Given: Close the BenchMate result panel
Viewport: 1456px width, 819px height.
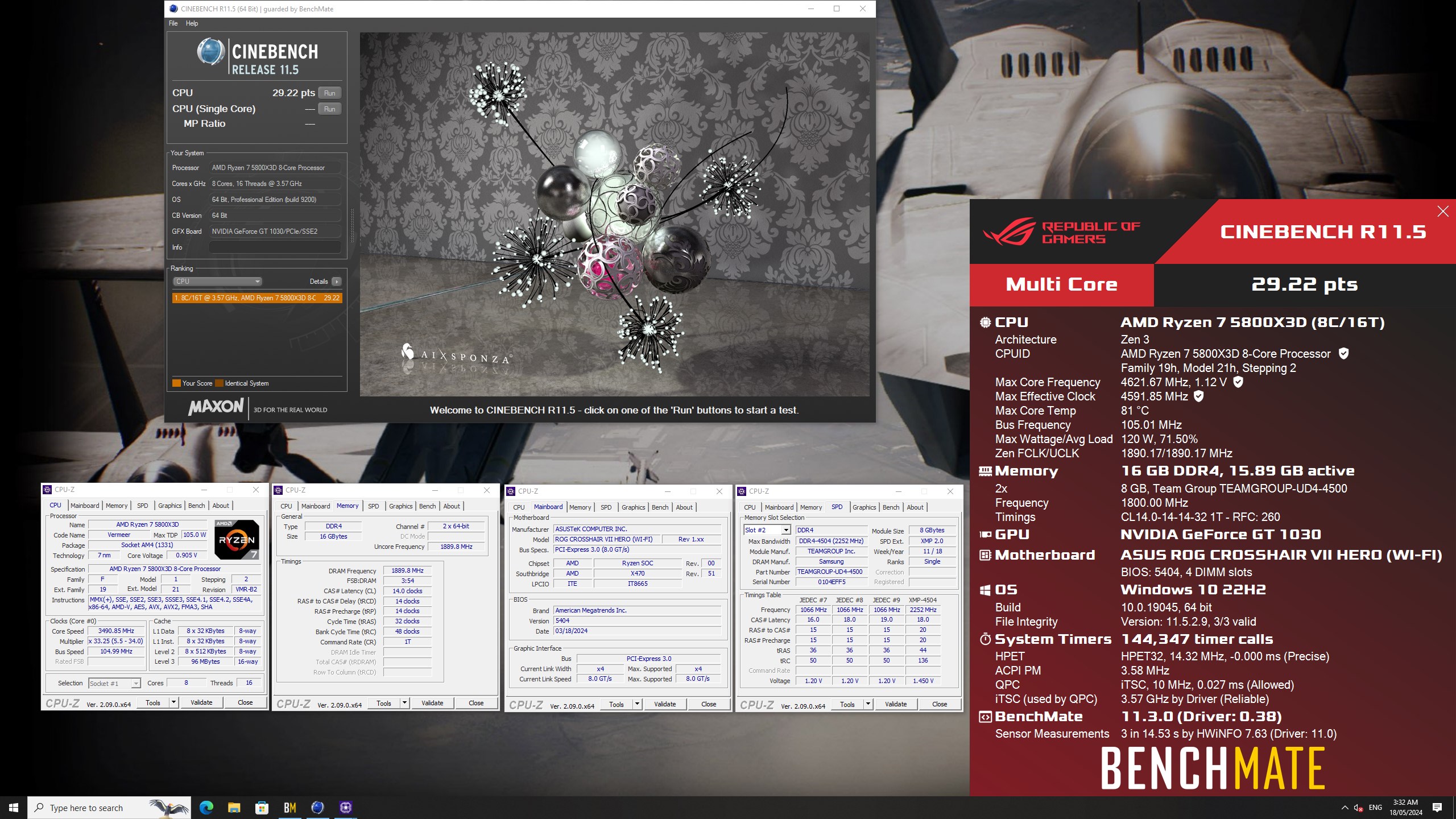Looking at the screenshot, I should pyautogui.click(x=1443, y=212).
